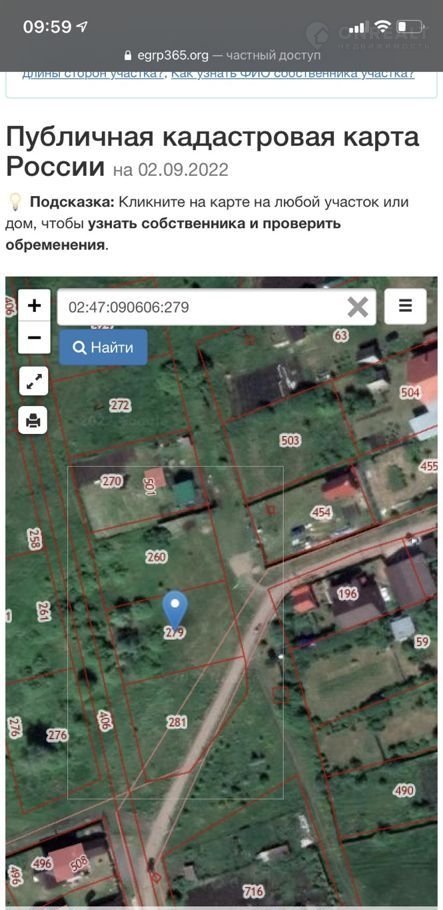Print the map using printer icon

[x=33, y=420]
